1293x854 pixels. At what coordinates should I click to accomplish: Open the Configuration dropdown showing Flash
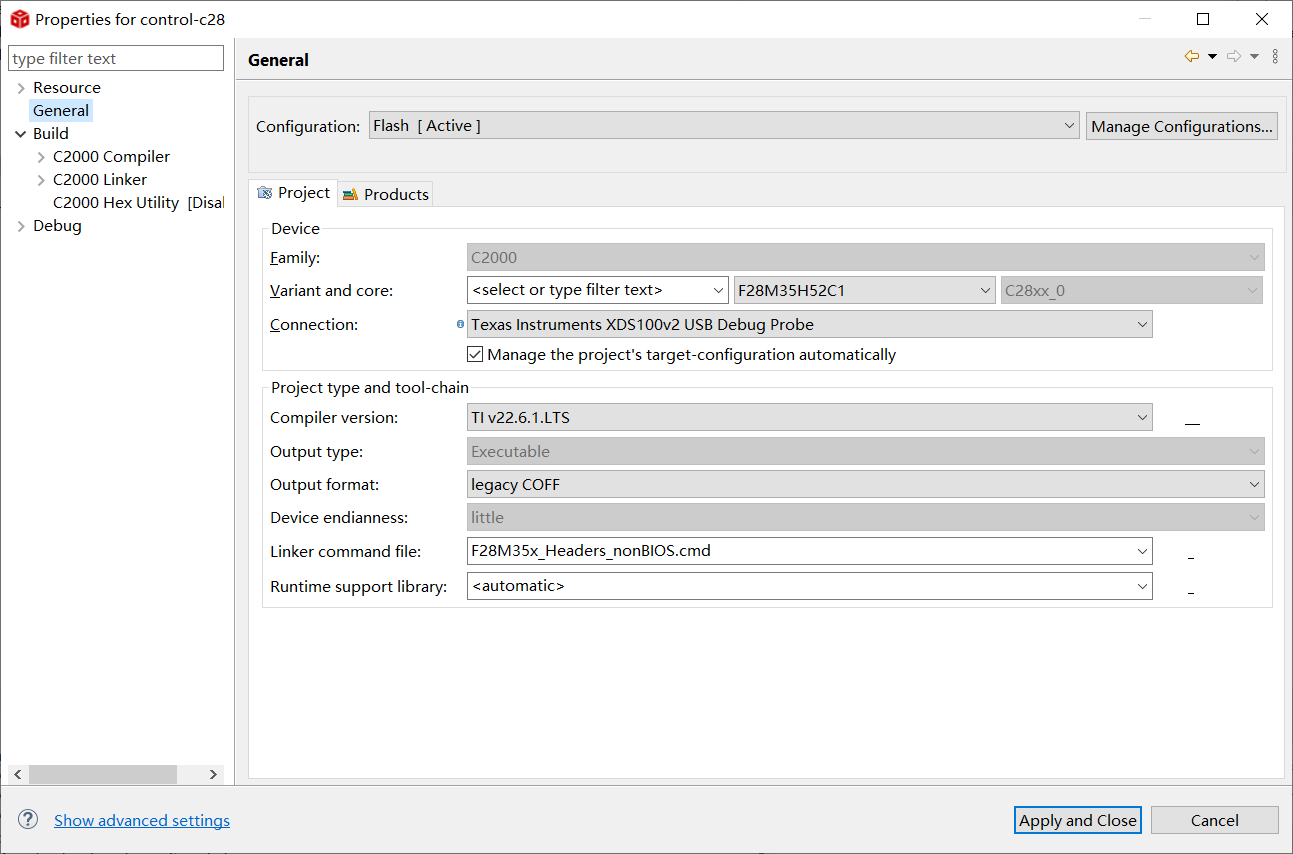coord(724,126)
